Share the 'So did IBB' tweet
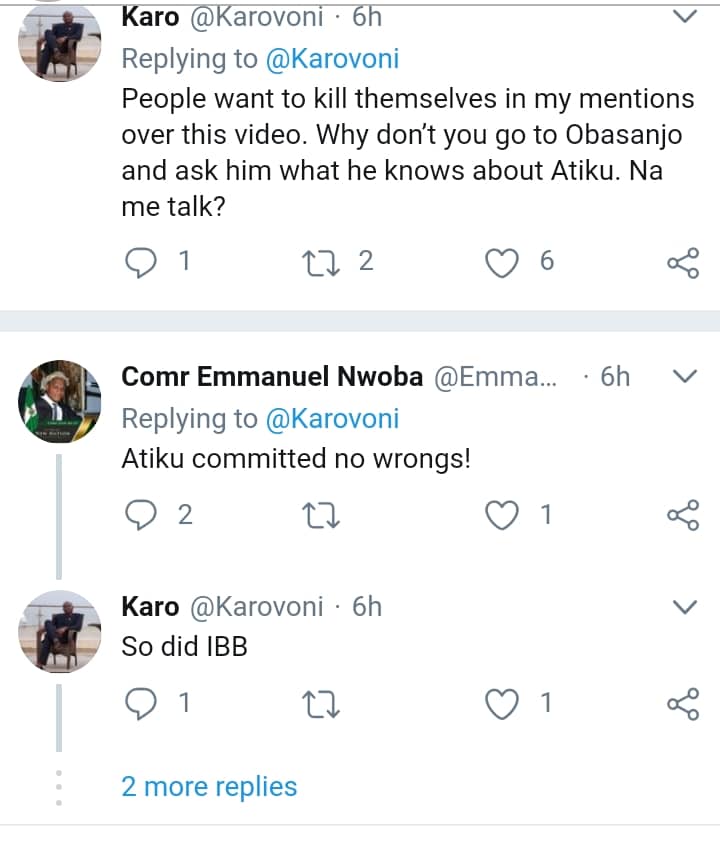 point(682,706)
